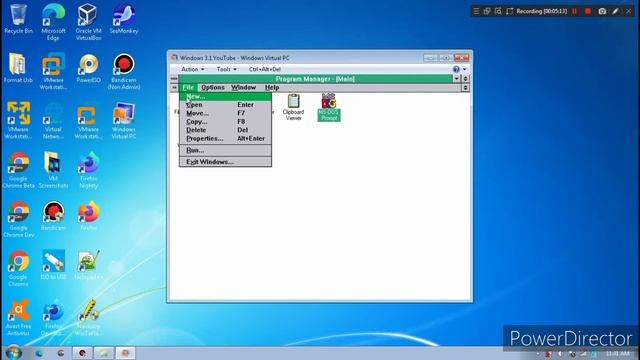This screenshot has width=640, height=360.
Task: Stop the Bandicam recording
Action: [x=588, y=11]
